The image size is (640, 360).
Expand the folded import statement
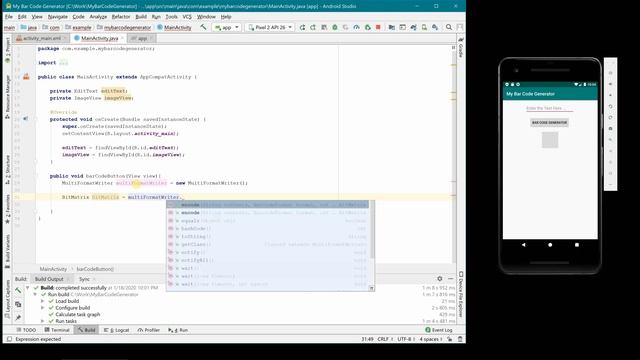coord(63,62)
